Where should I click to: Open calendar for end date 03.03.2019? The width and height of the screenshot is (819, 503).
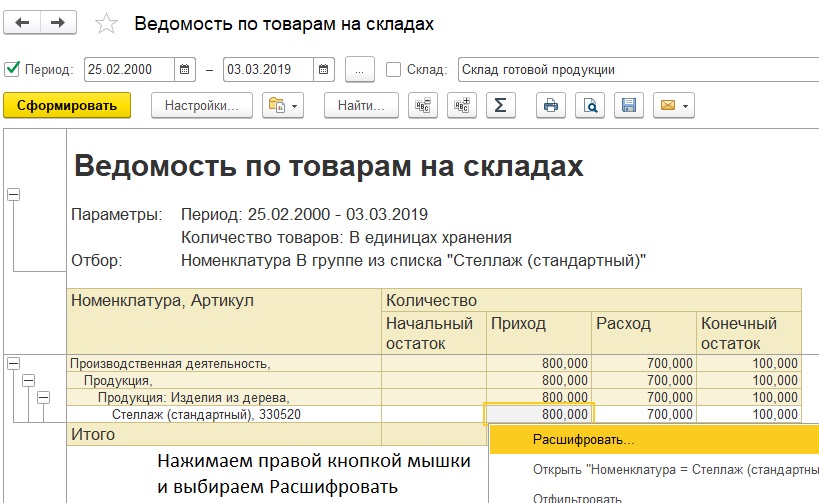coord(323,69)
